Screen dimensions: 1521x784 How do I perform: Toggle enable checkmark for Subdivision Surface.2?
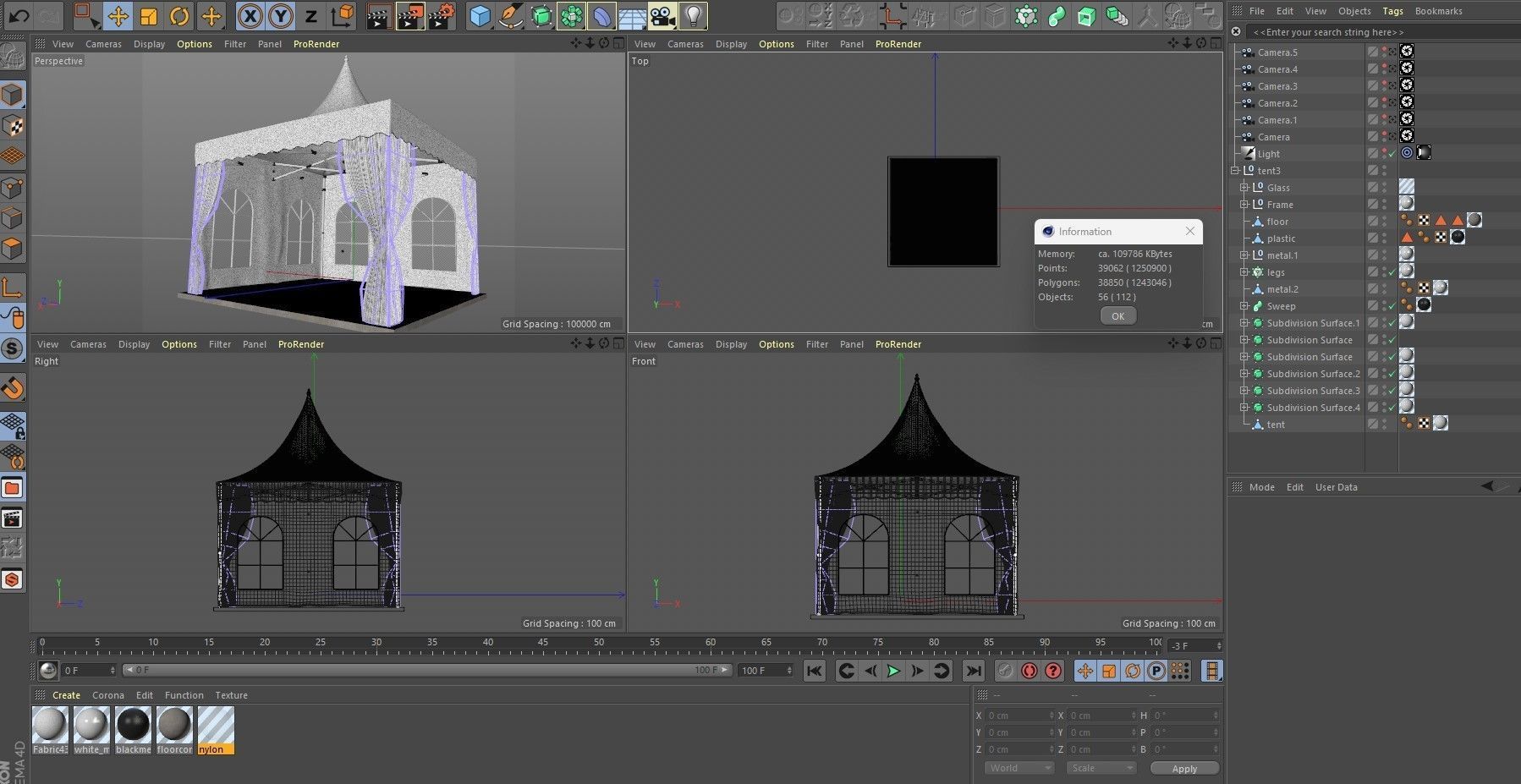[x=1392, y=374]
